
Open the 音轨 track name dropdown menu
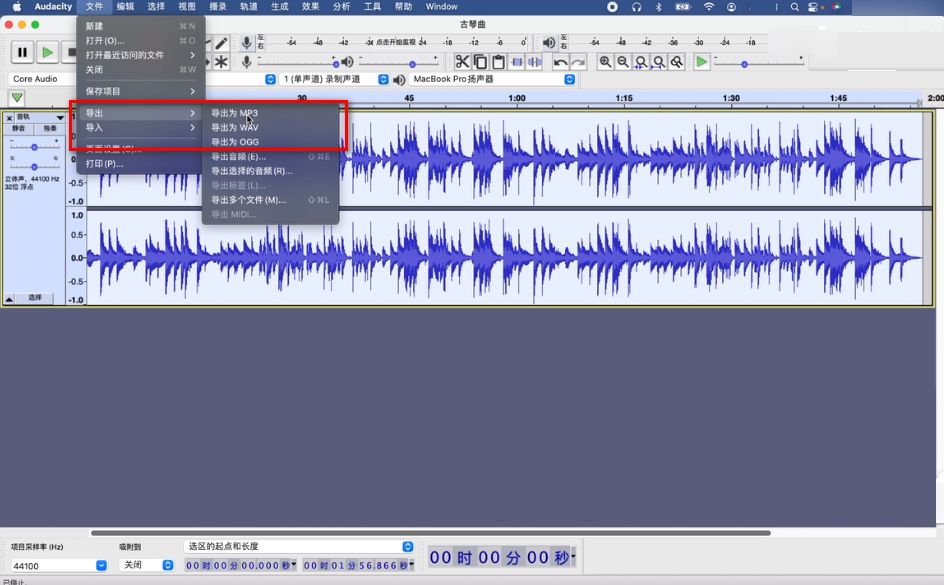(40, 117)
